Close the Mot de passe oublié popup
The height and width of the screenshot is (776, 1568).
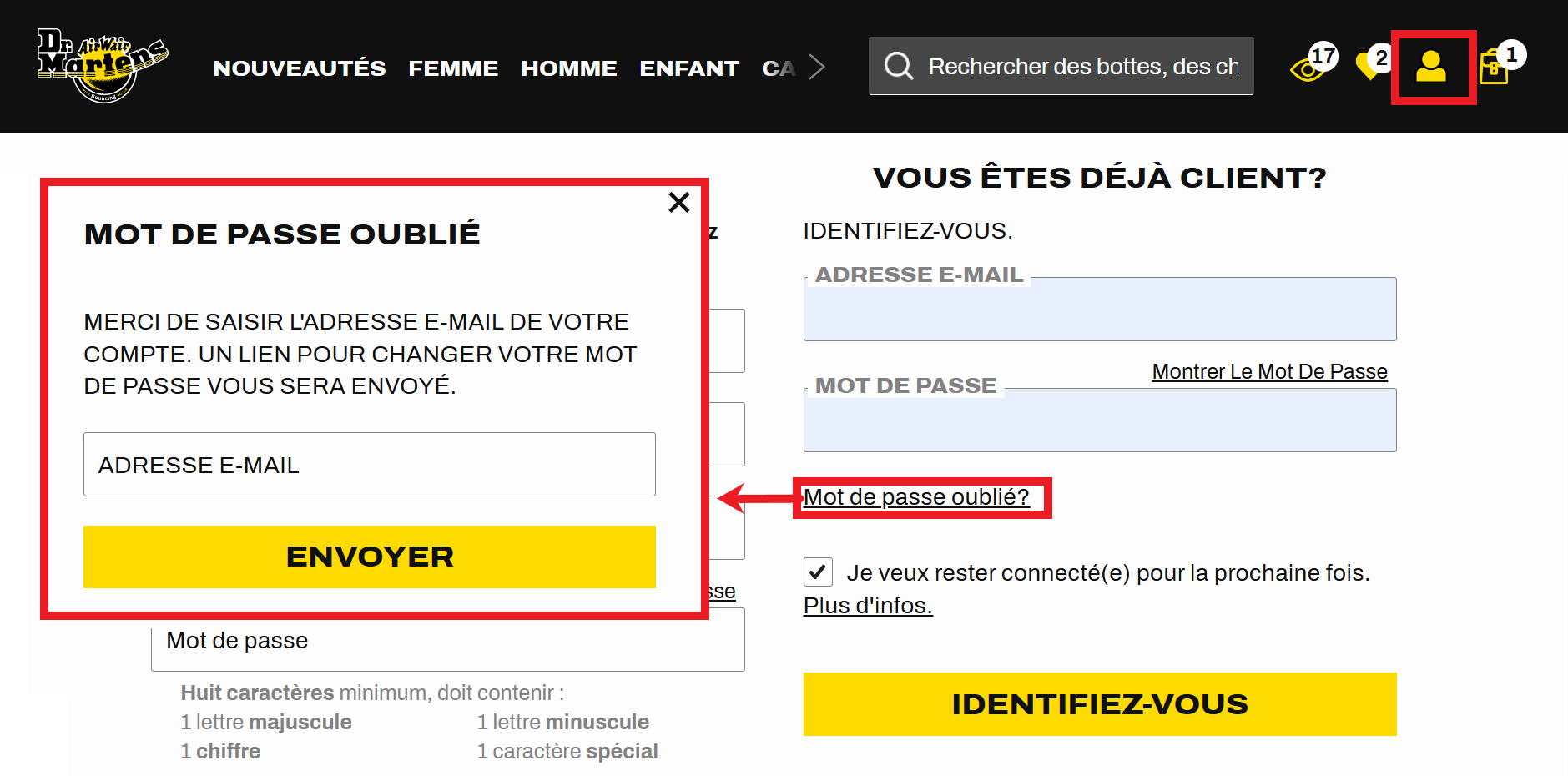coord(679,202)
